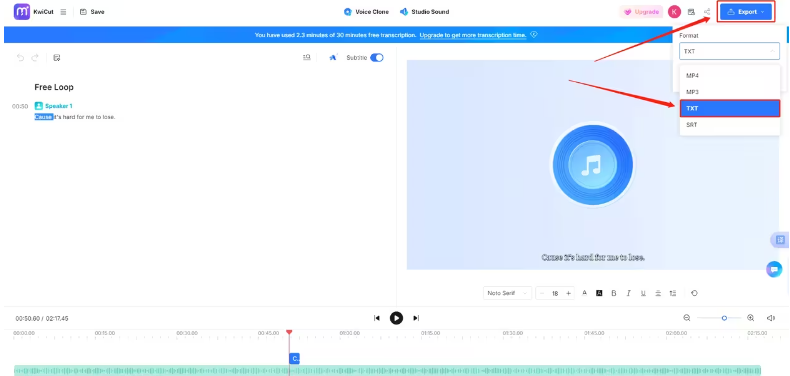This screenshot has height=376, width=790.
Task: Open the Voice Clone tool
Action: coord(366,12)
